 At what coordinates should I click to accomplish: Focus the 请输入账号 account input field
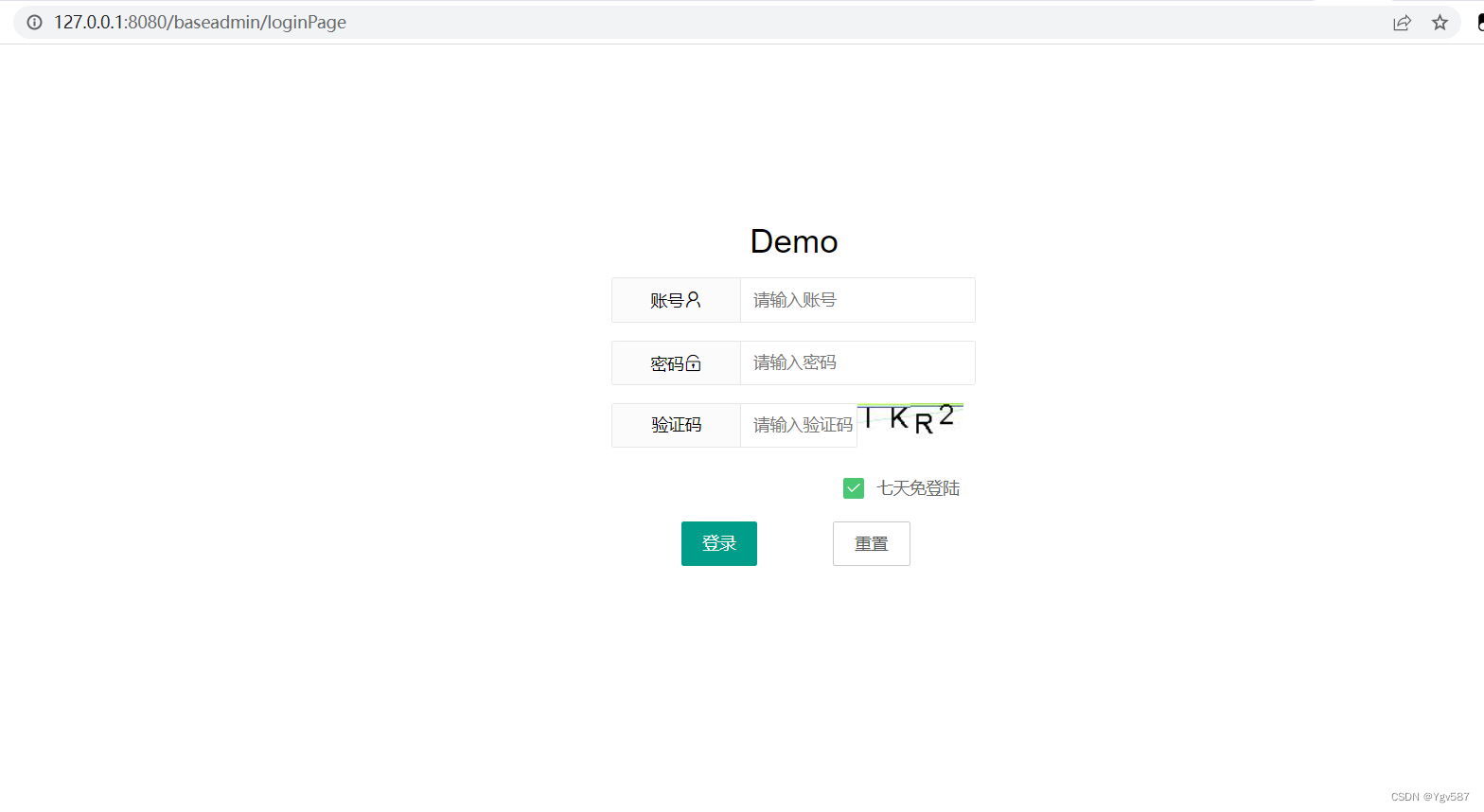pos(857,300)
